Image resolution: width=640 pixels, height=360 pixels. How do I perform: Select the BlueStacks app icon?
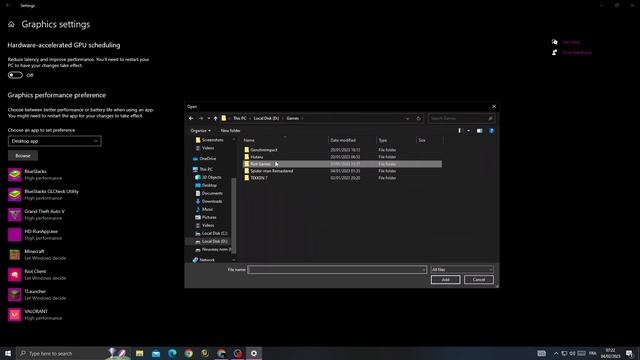point(15,175)
